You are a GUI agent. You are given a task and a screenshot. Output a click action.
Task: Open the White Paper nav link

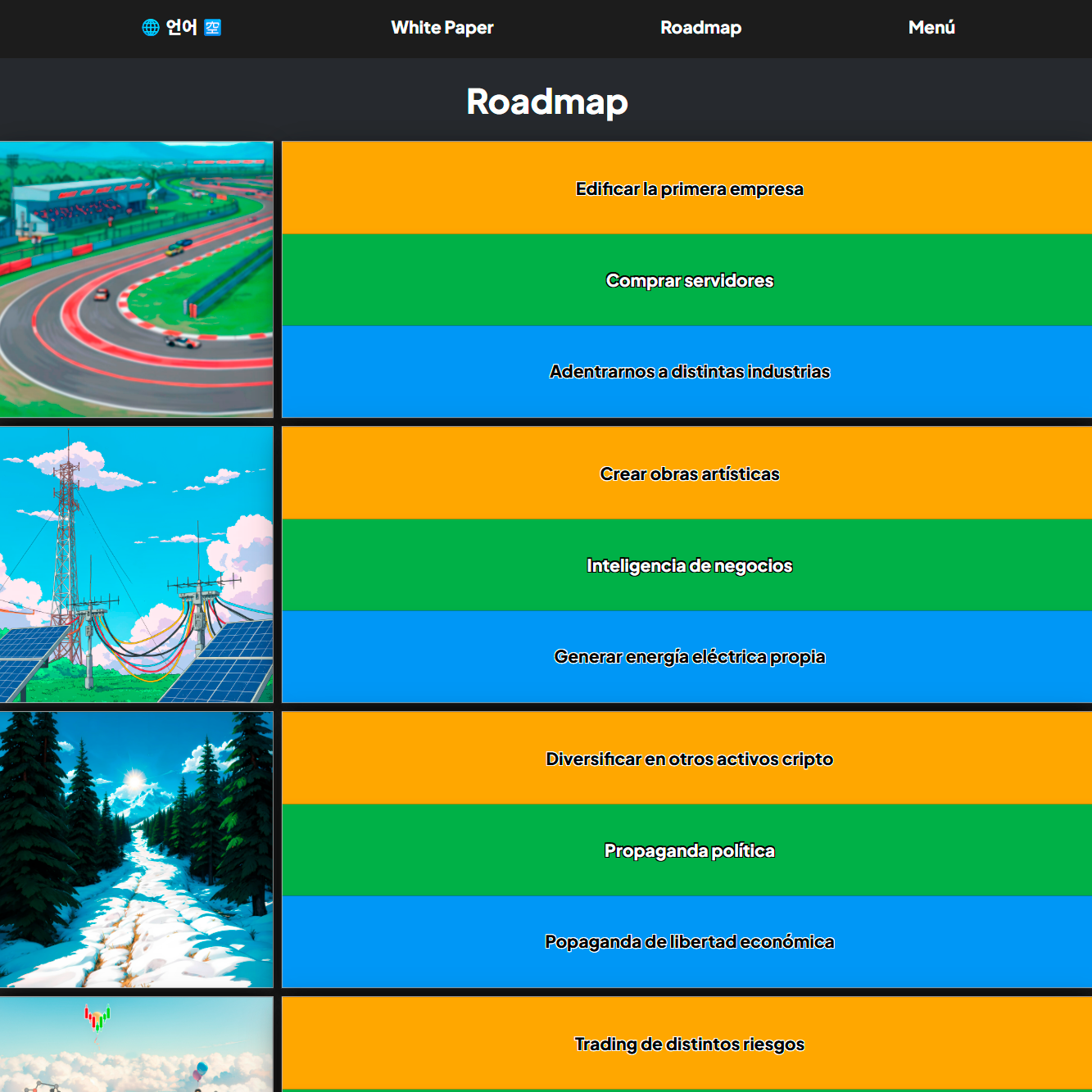(442, 28)
